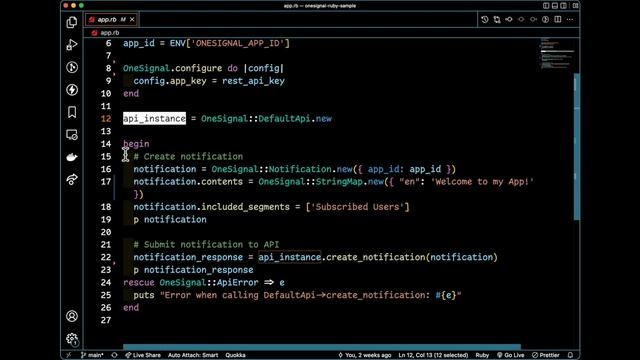The width and height of the screenshot is (640, 360).
Task: Open editor More Actions ellipsis menu
Action: [x=570, y=20]
